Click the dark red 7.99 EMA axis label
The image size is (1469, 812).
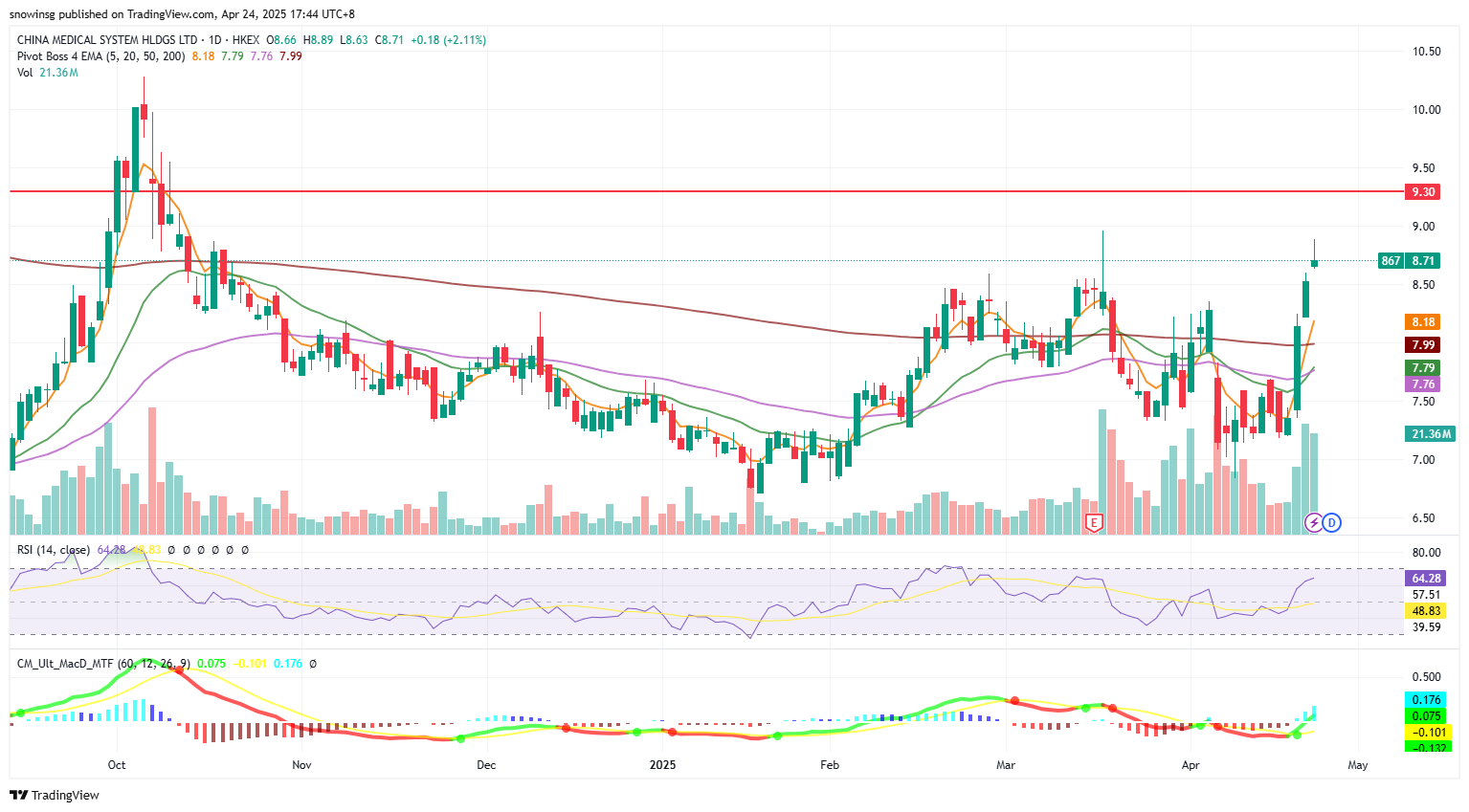(1423, 345)
